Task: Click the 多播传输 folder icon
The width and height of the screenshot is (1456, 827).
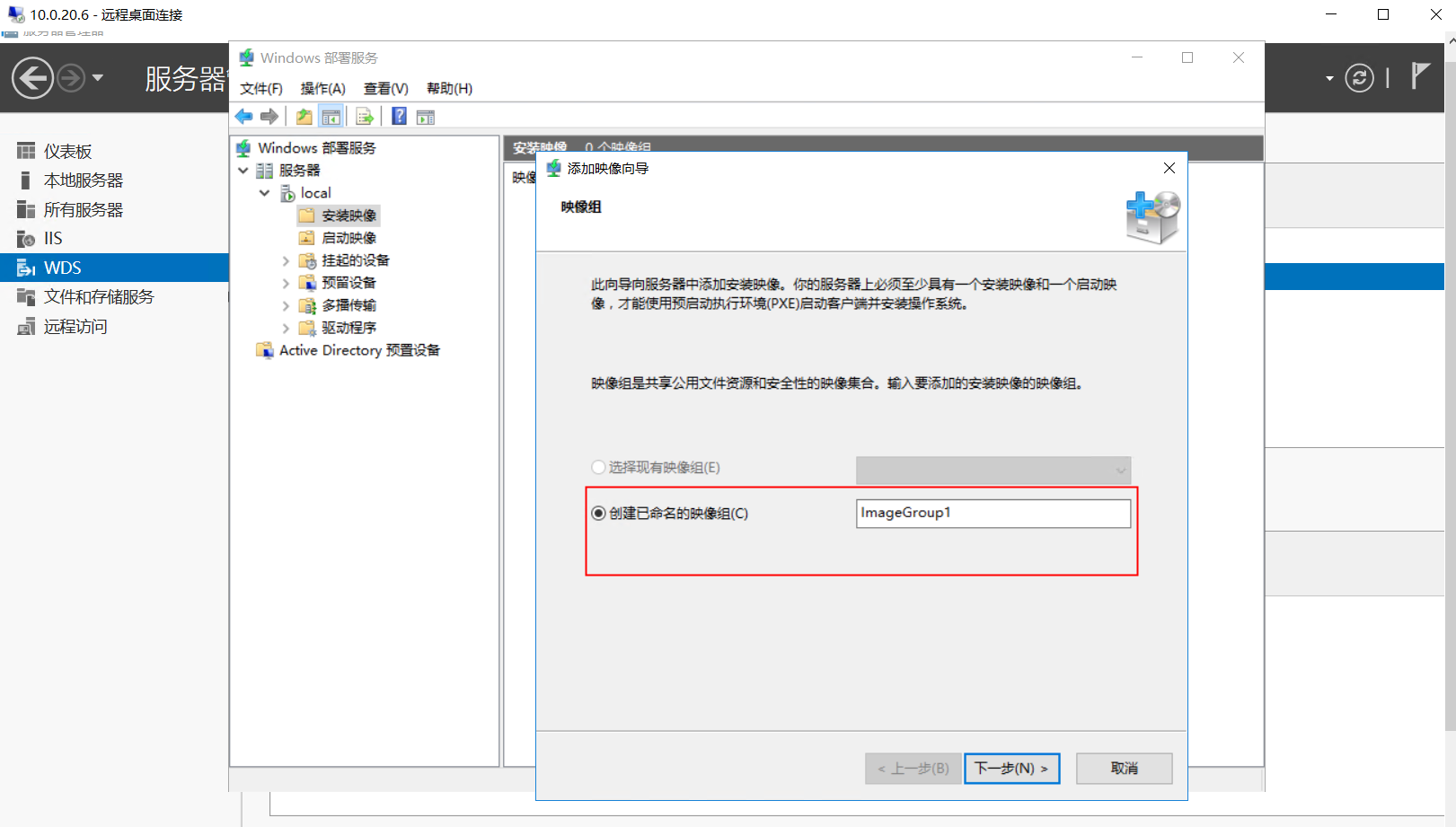Action: click(x=307, y=305)
